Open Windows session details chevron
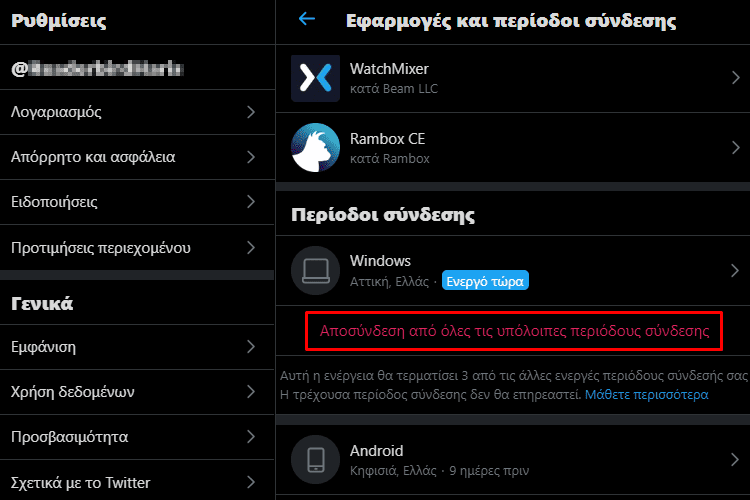The width and height of the screenshot is (750, 500). tap(736, 270)
